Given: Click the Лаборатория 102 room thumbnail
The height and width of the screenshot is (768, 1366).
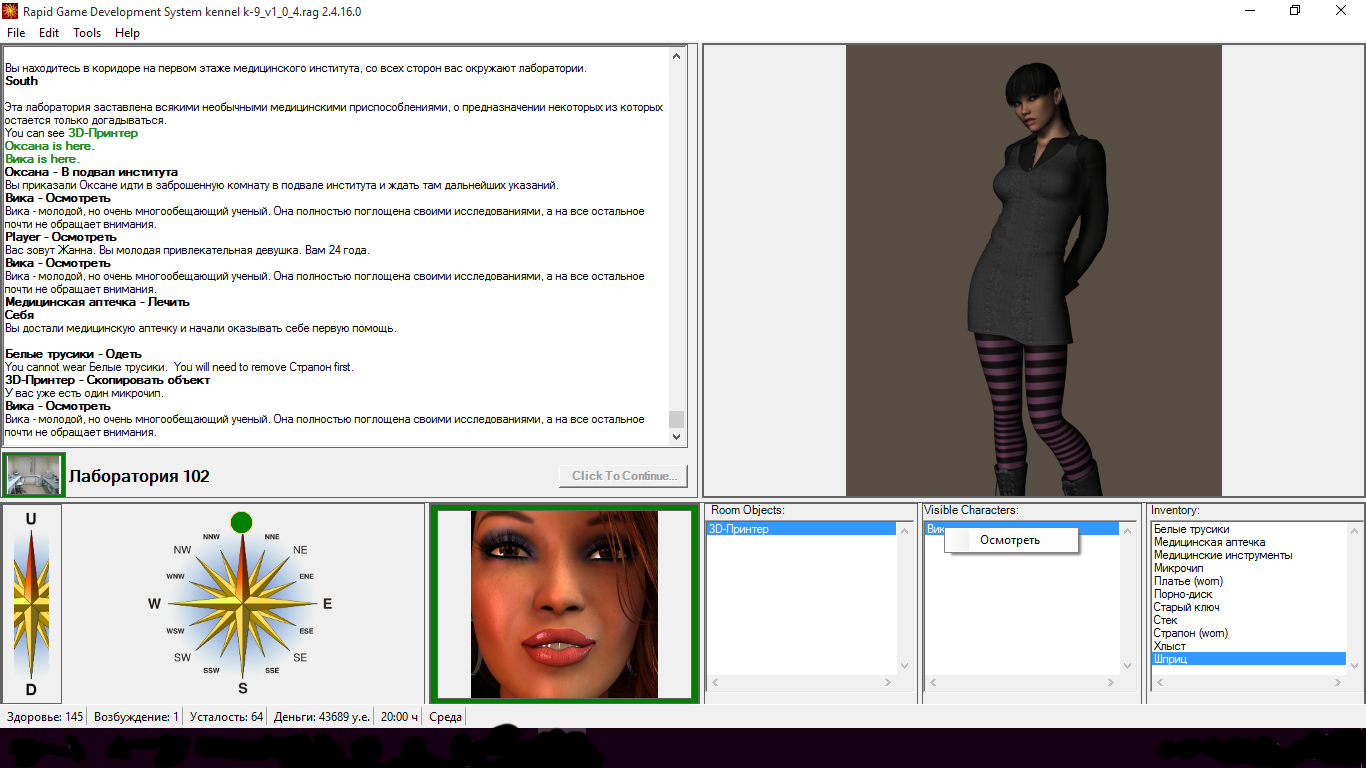Looking at the screenshot, I should tap(34, 475).
